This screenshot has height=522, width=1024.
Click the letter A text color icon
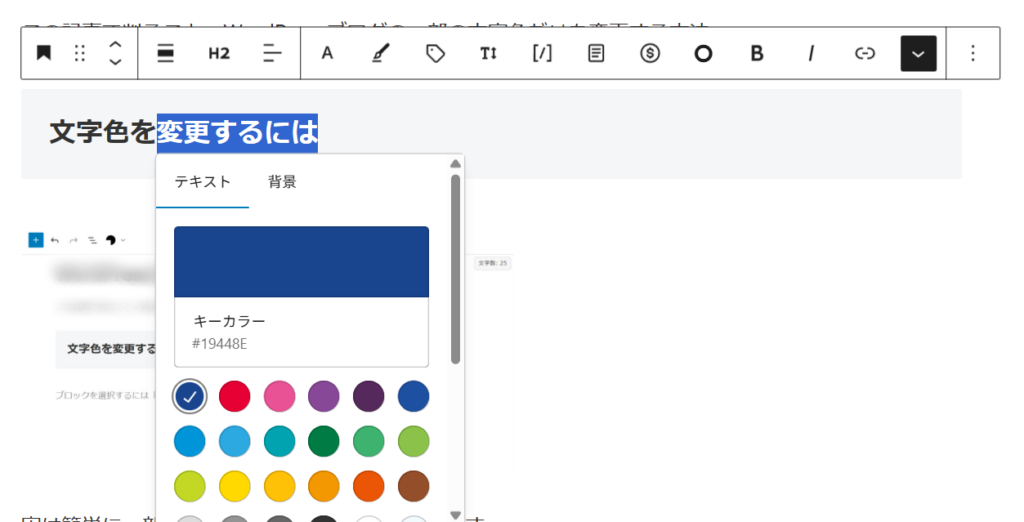click(327, 54)
